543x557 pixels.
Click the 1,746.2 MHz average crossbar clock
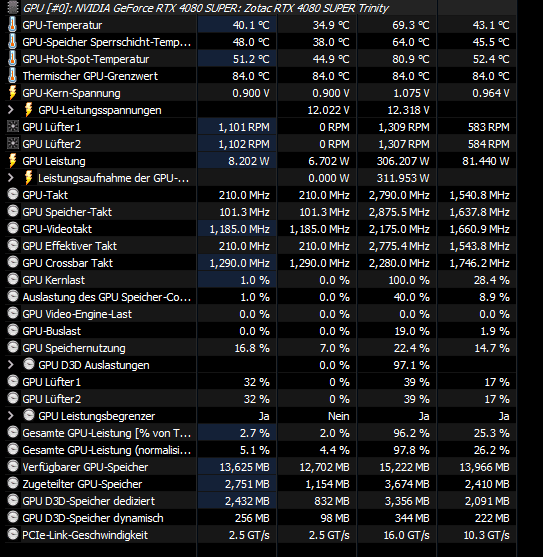pyautogui.click(x=479, y=263)
